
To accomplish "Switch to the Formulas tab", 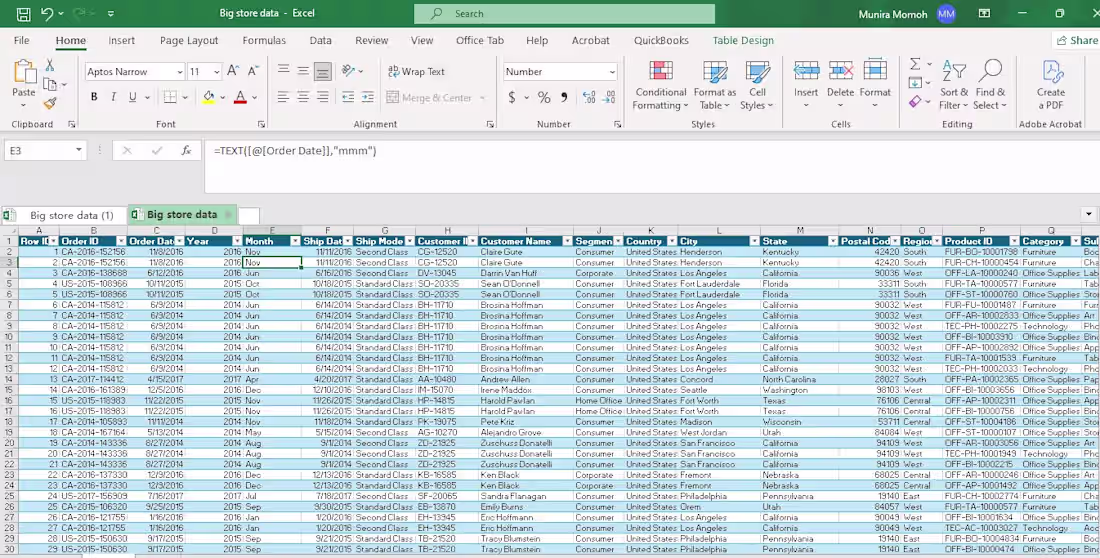I will pos(264,41).
